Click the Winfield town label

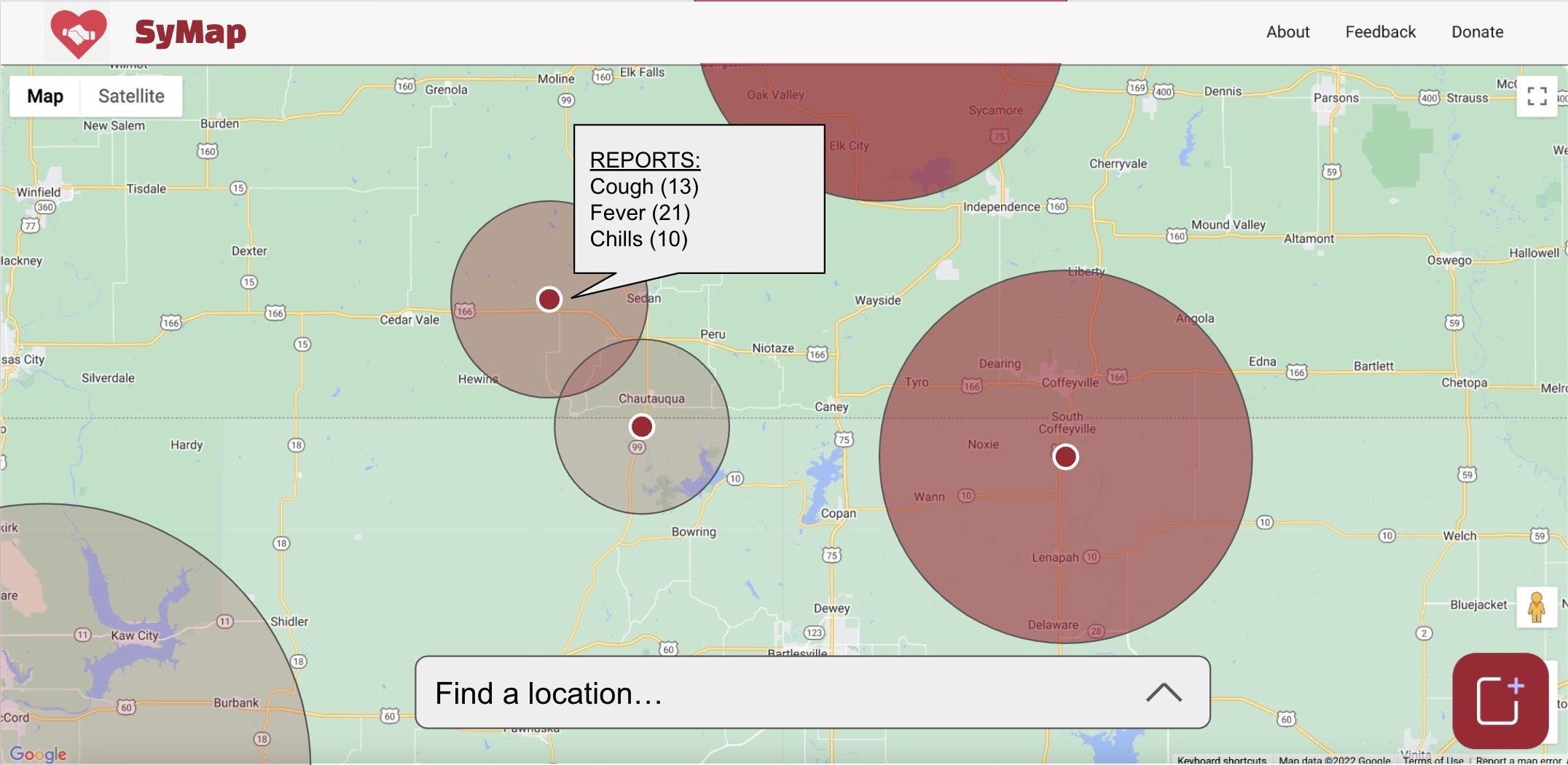39,192
